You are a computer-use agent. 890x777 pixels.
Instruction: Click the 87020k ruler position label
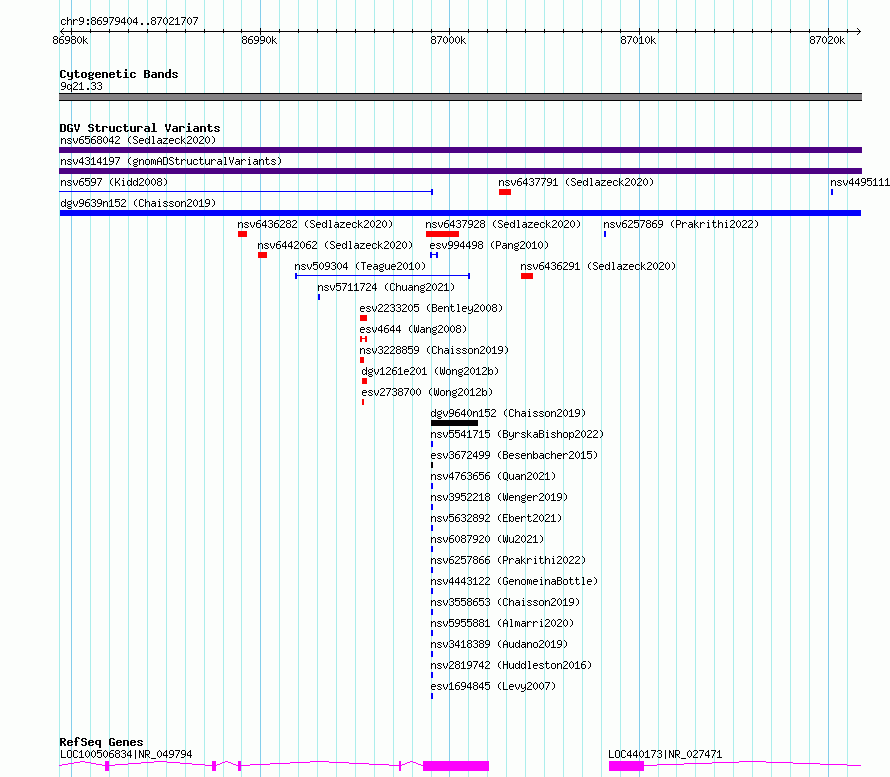pos(827,40)
